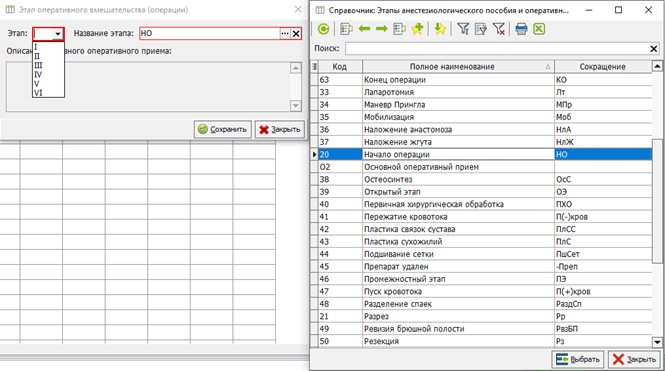Click the reference list vertical scrollbar thumb
This screenshot has height=371, width=665.
(x=657, y=201)
